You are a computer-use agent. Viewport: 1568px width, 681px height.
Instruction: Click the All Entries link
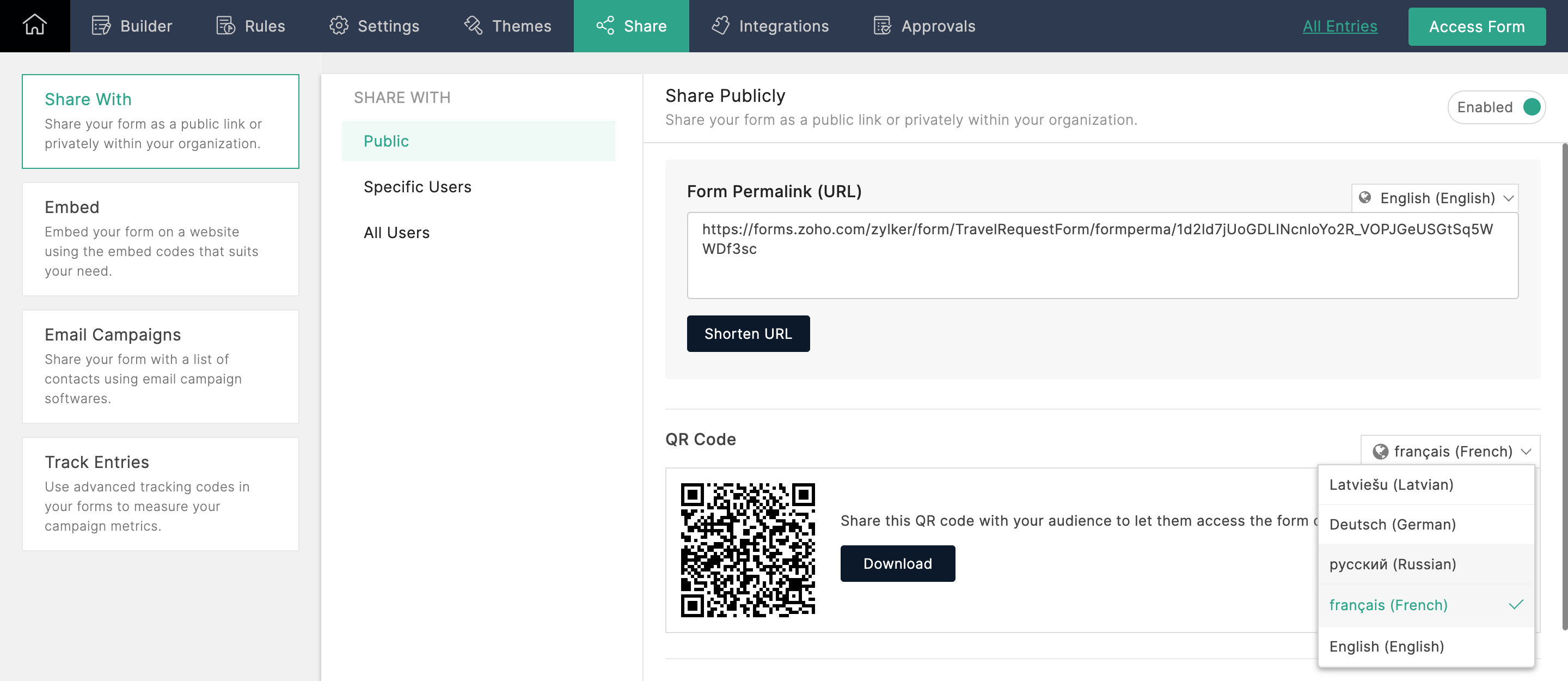(1340, 26)
